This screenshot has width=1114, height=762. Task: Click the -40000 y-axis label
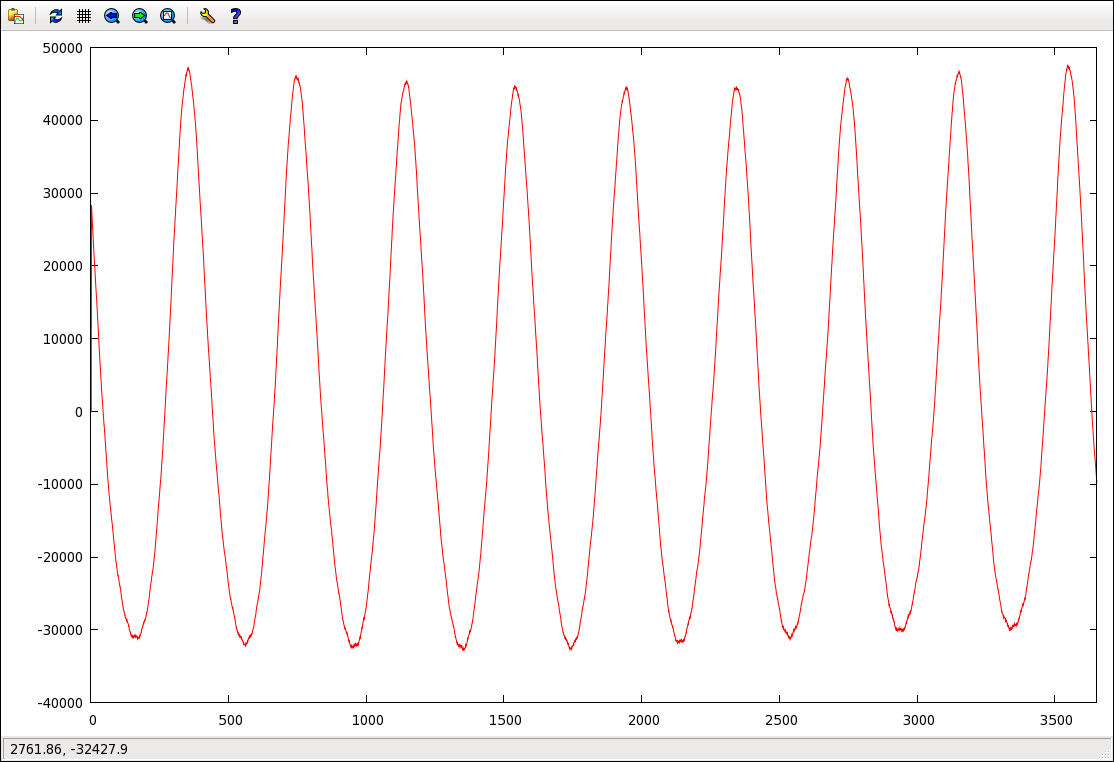coord(60,703)
